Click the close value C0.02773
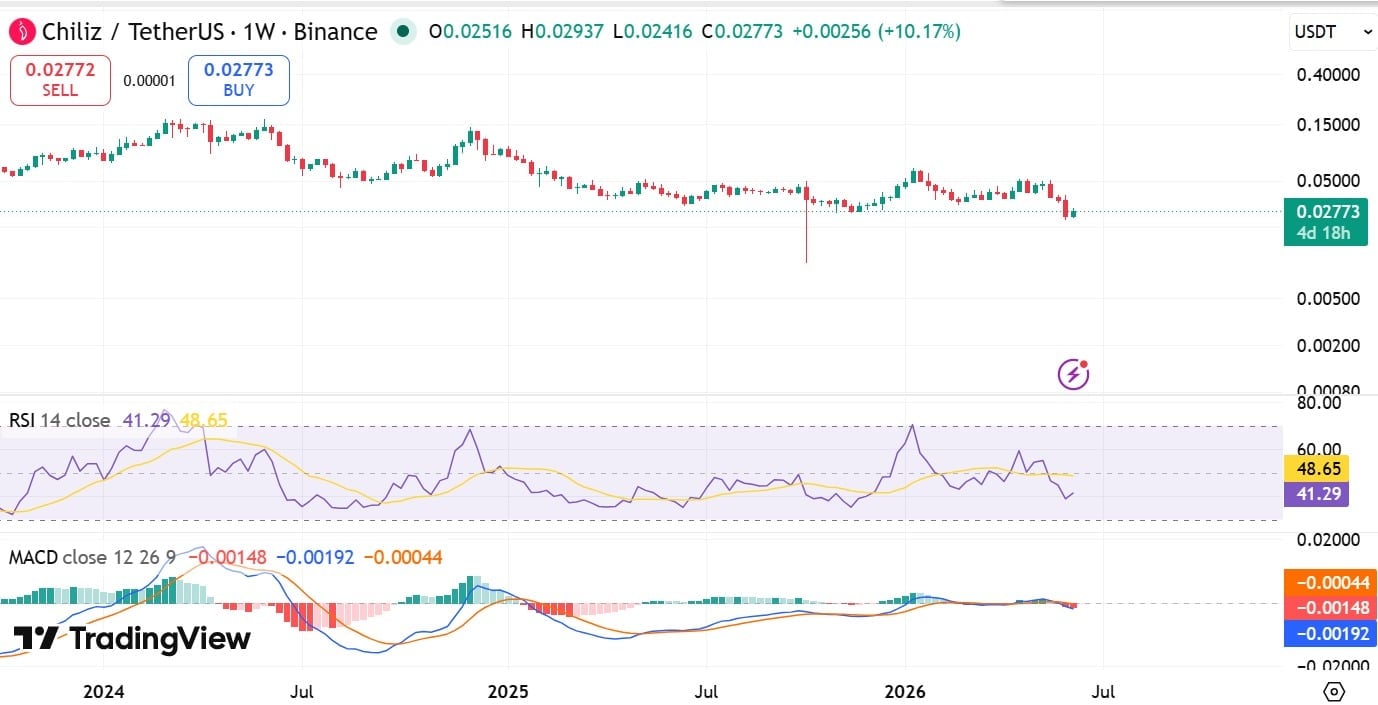The image size is (1378, 705). [x=743, y=32]
